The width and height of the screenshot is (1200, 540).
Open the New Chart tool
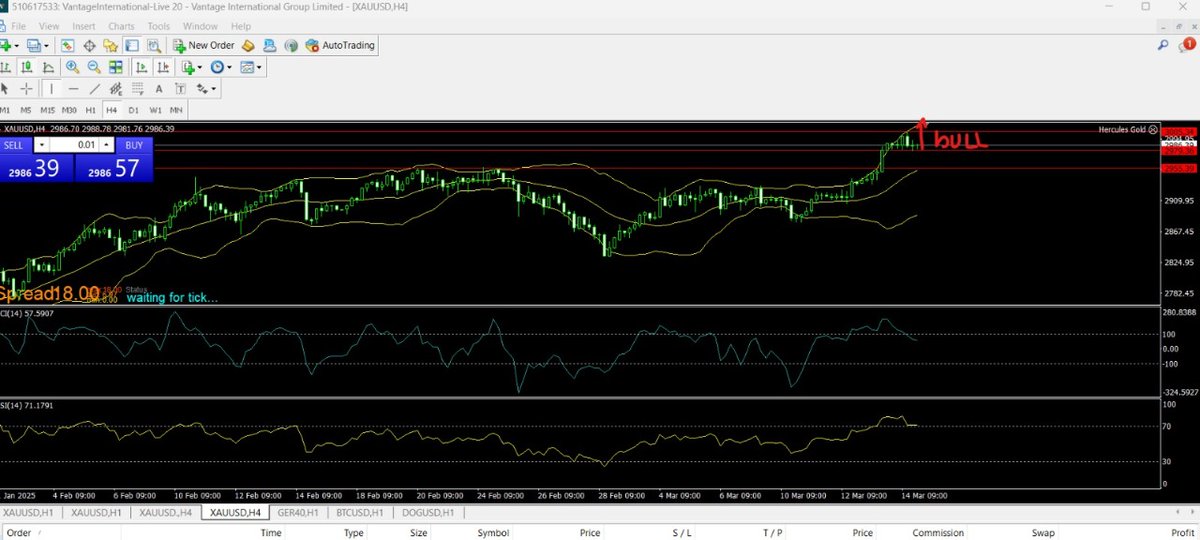point(7,45)
